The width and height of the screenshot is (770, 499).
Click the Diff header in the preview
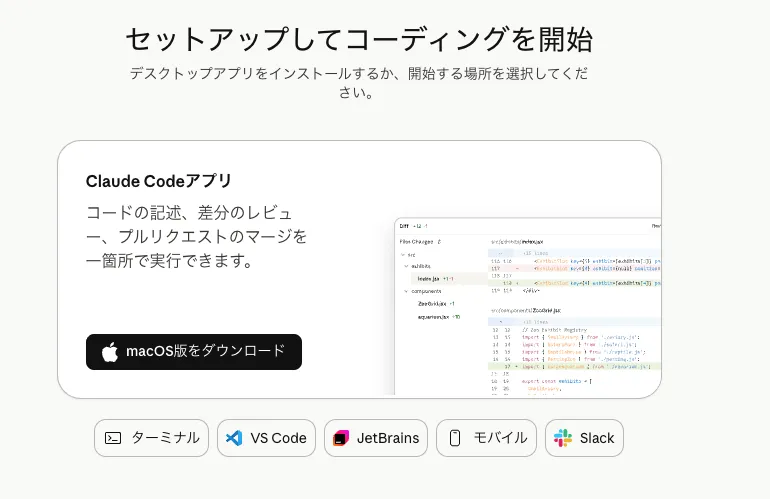(404, 226)
